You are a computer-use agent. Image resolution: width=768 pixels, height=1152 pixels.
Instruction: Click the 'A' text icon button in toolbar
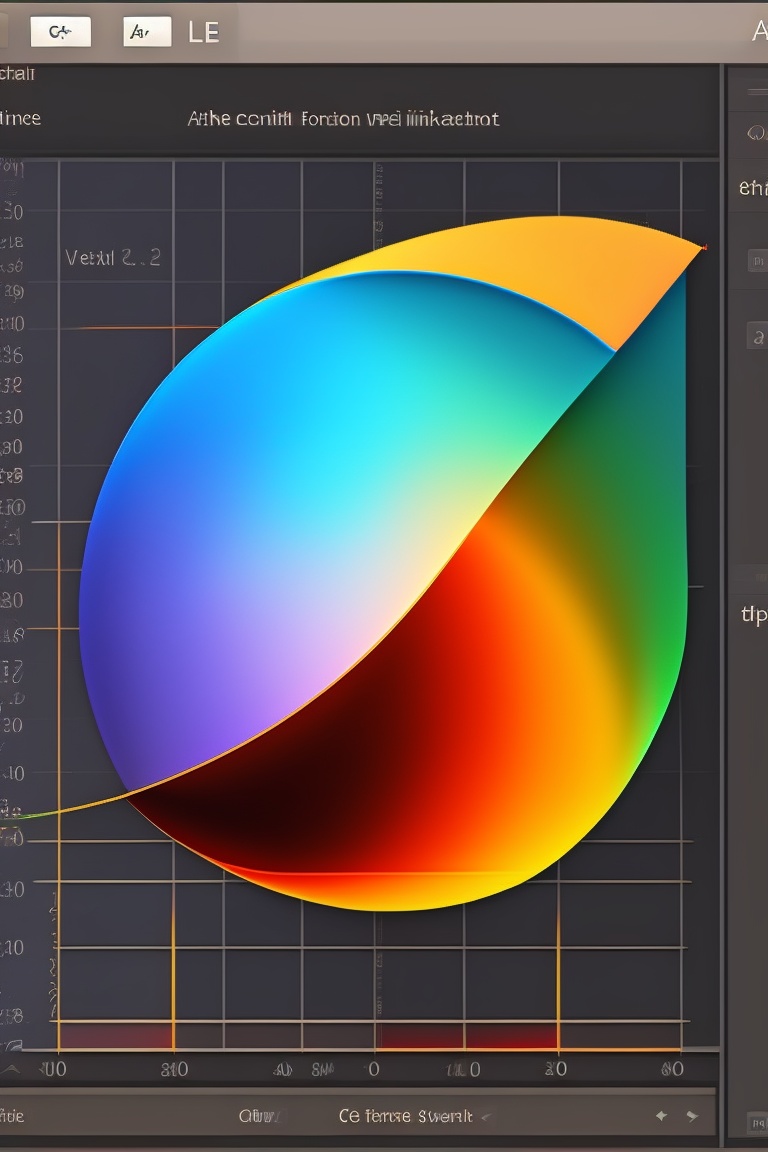(x=147, y=32)
